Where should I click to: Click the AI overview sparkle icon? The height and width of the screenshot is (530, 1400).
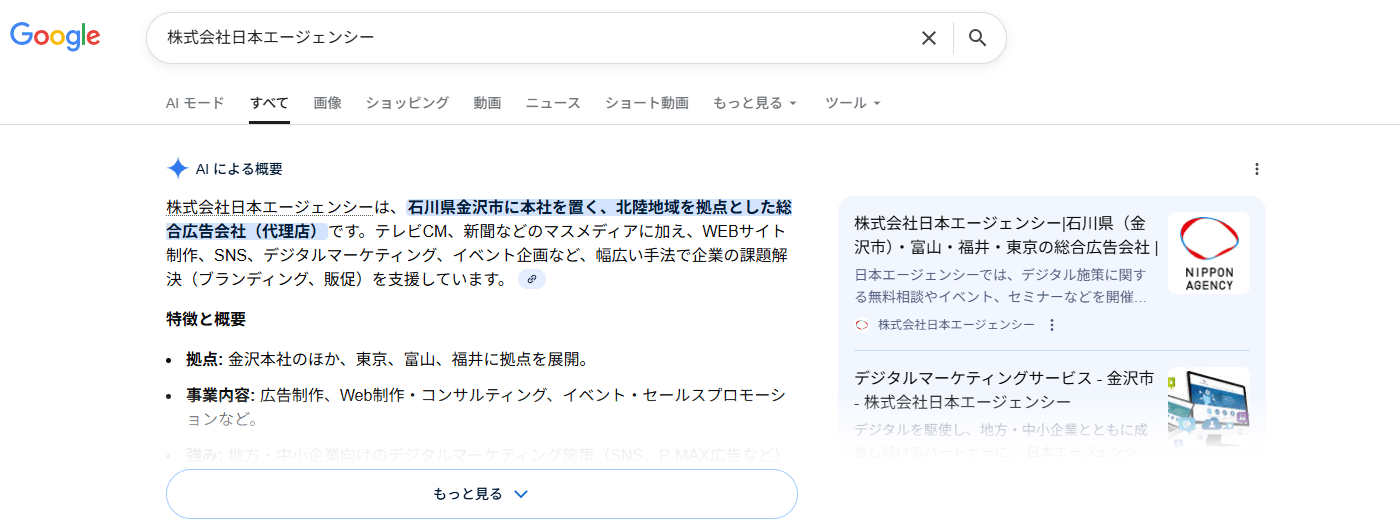177,168
